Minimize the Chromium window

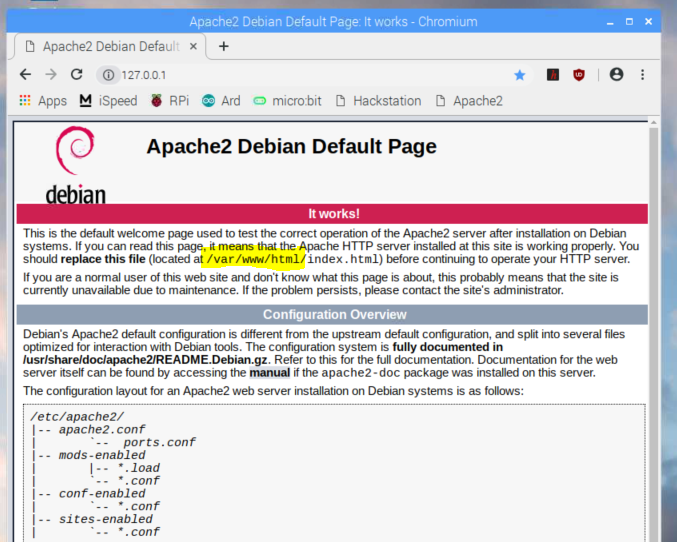pos(610,22)
